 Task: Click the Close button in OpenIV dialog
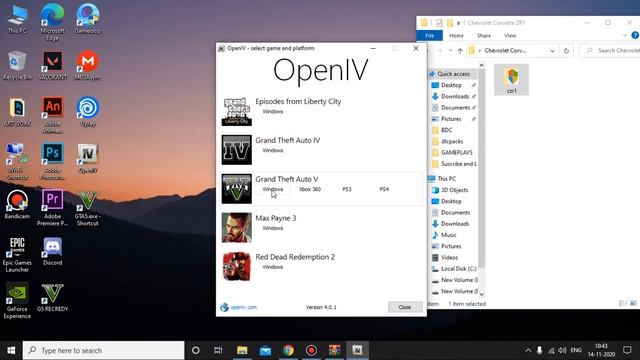pos(405,307)
